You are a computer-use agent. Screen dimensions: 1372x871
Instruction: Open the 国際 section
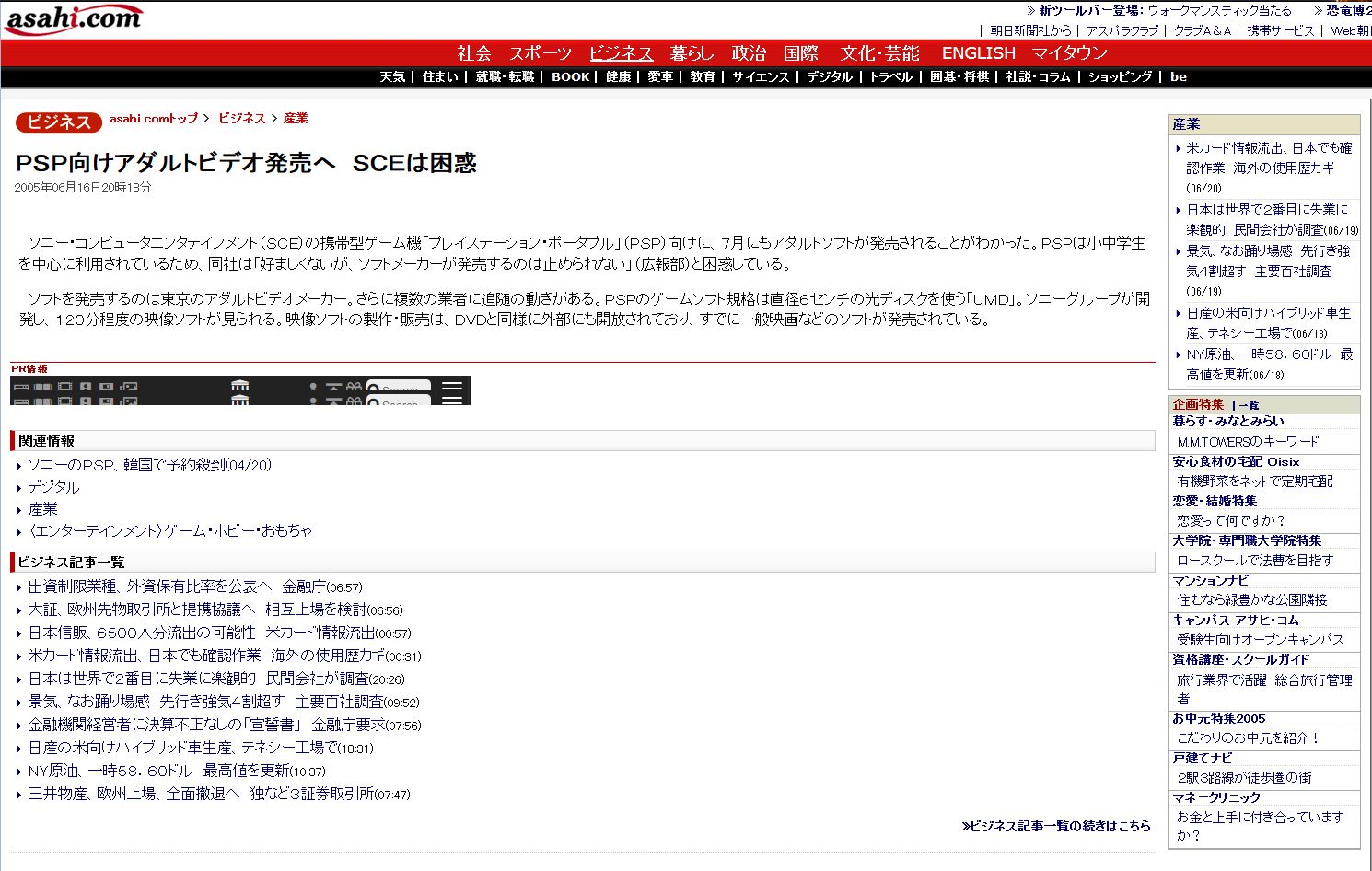[800, 53]
